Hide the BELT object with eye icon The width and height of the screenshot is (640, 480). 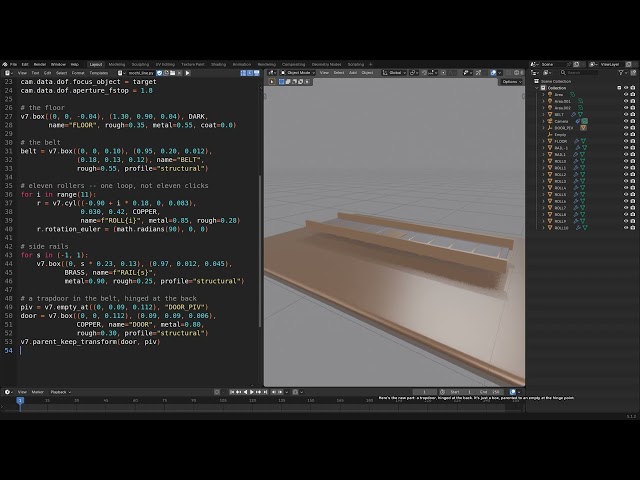(626, 114)
